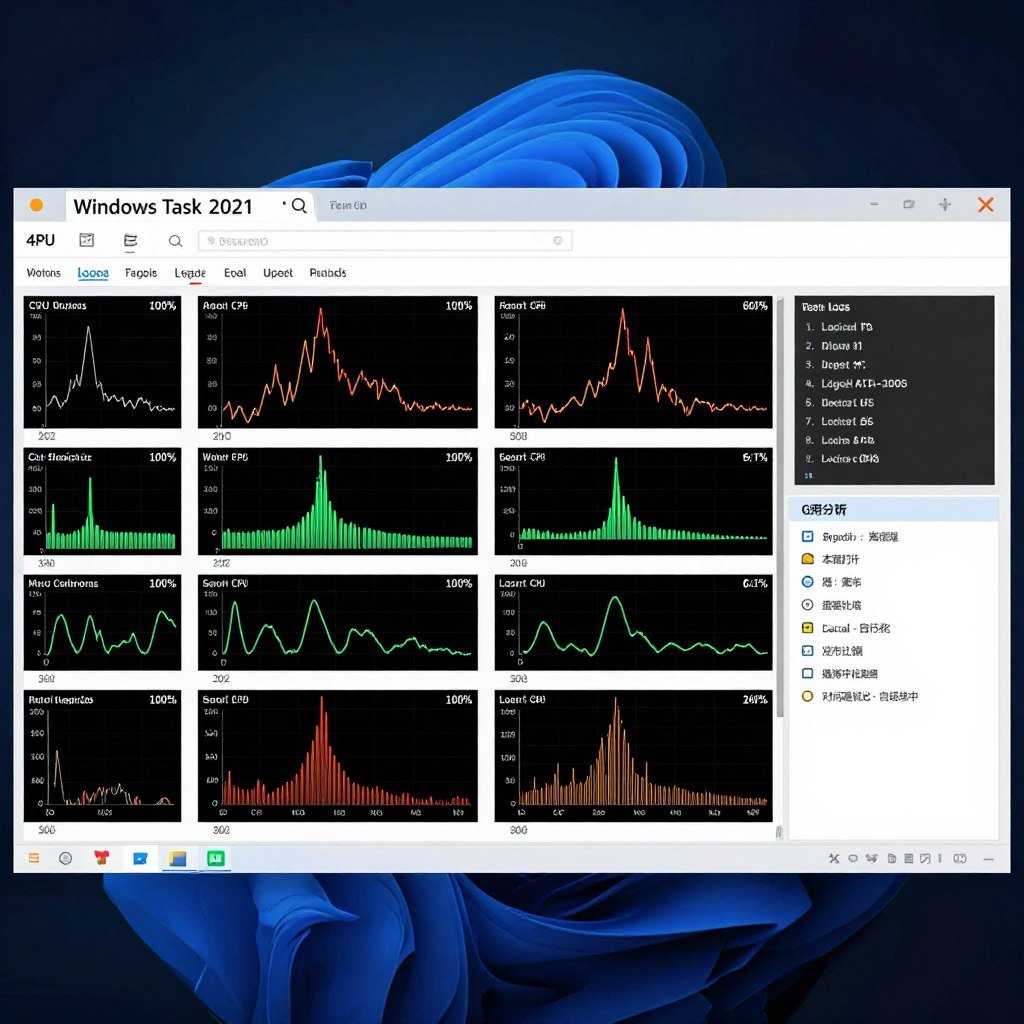Screen dimensions: 1024x1024
Task: Click the dash icon at tray far right
Action: 988,859
